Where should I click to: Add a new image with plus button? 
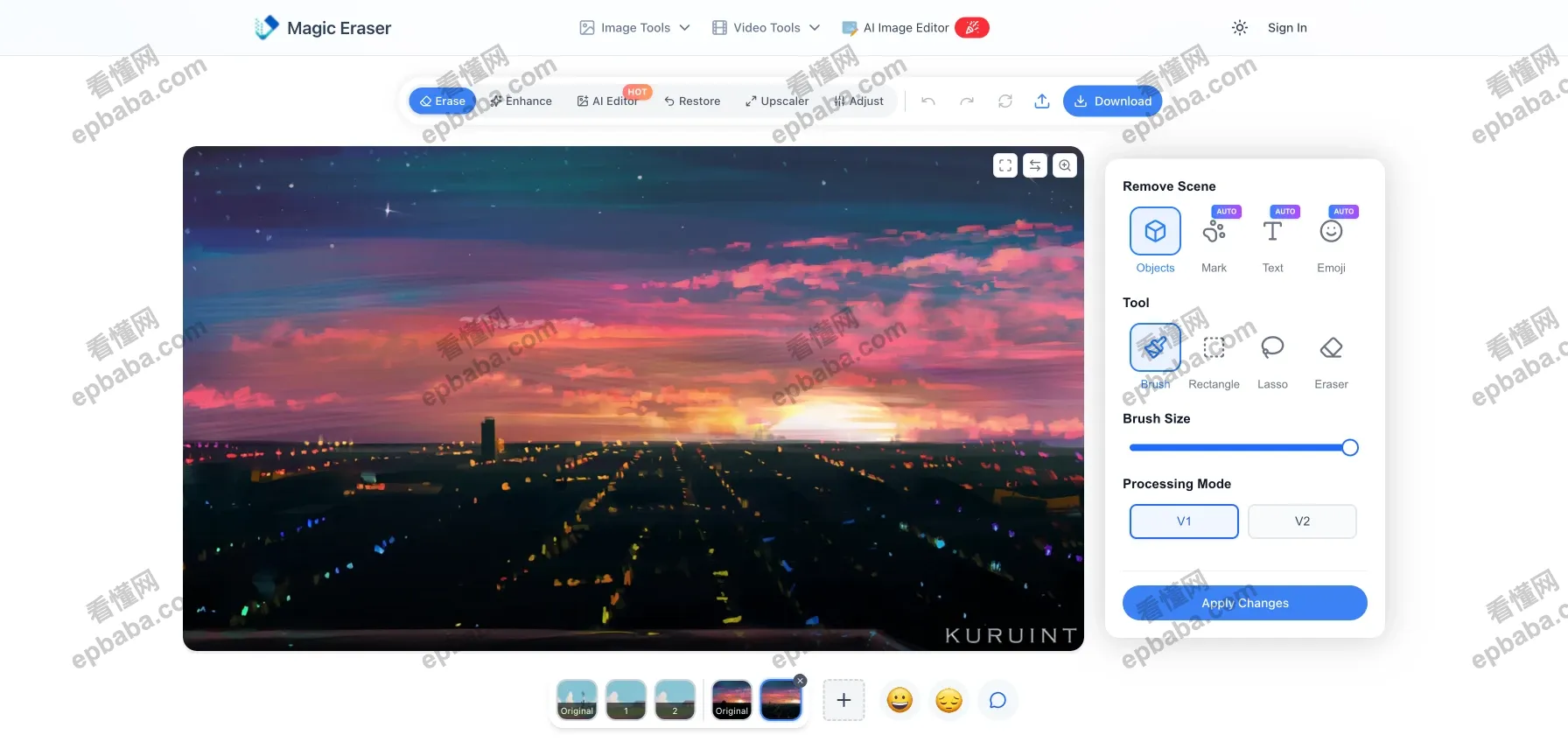click(x=843, y=700)
